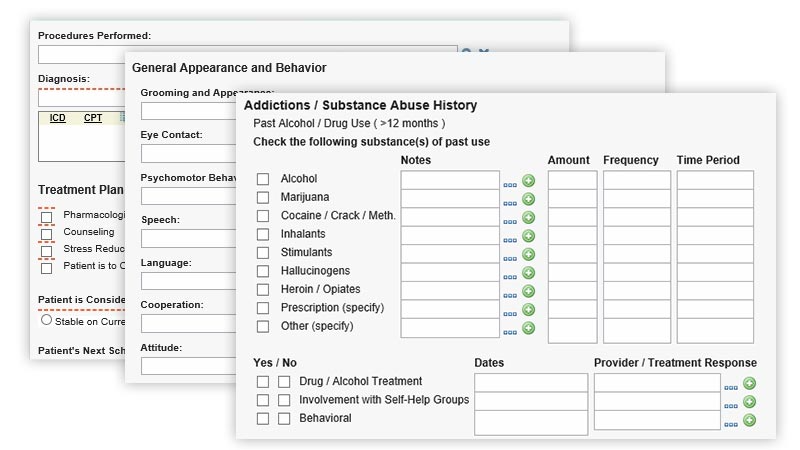800x450 pixels.
Task: Select the Stable on Current radio button
Action: click(46, 321)
